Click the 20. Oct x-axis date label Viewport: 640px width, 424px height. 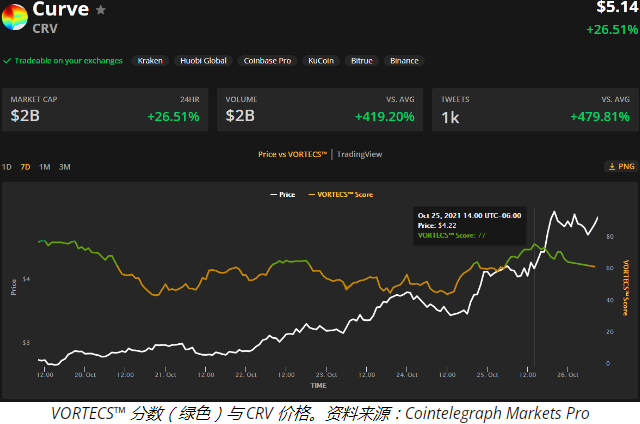85,375
